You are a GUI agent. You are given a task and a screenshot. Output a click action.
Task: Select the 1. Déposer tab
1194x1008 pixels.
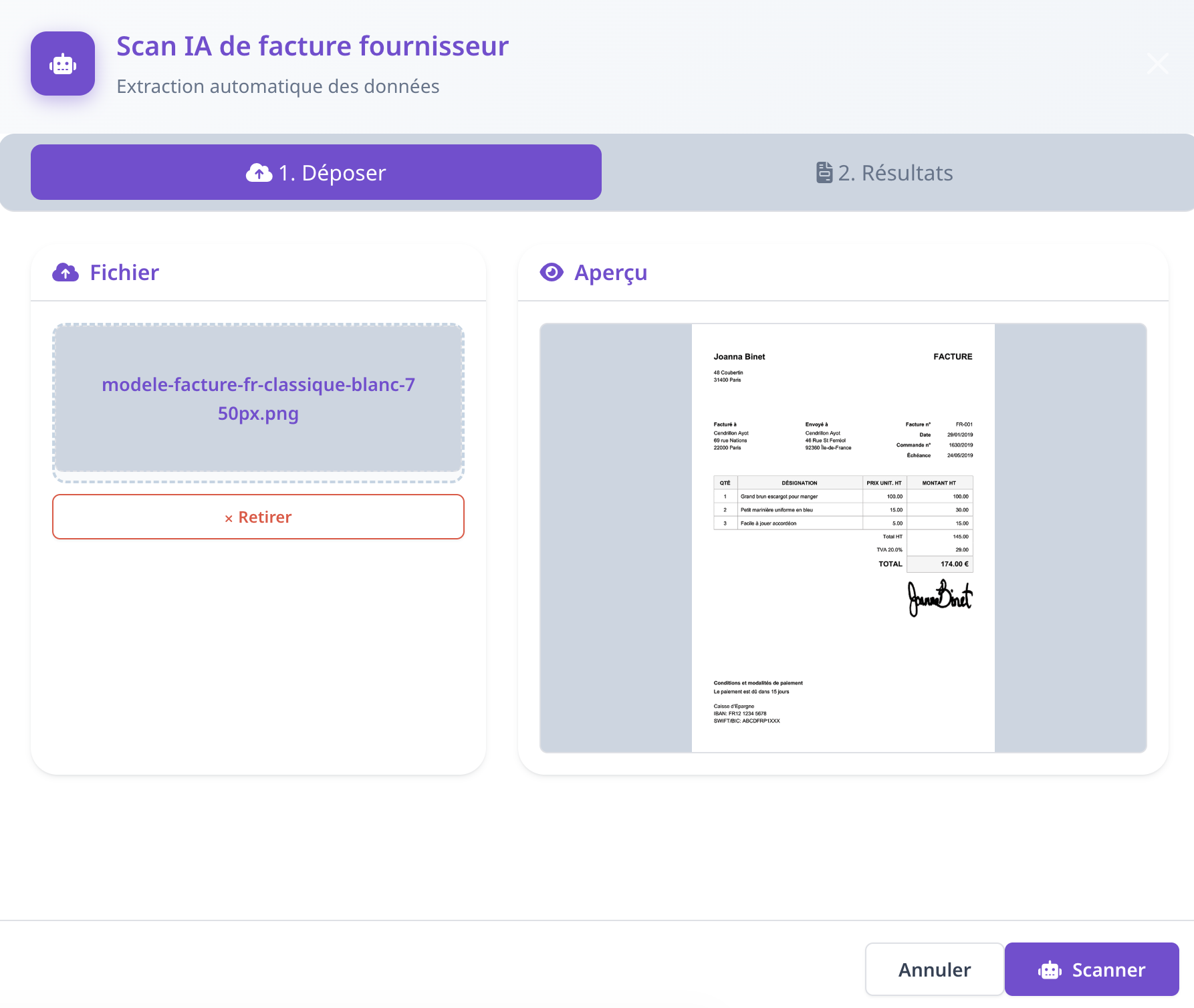(x=316, y=172)
